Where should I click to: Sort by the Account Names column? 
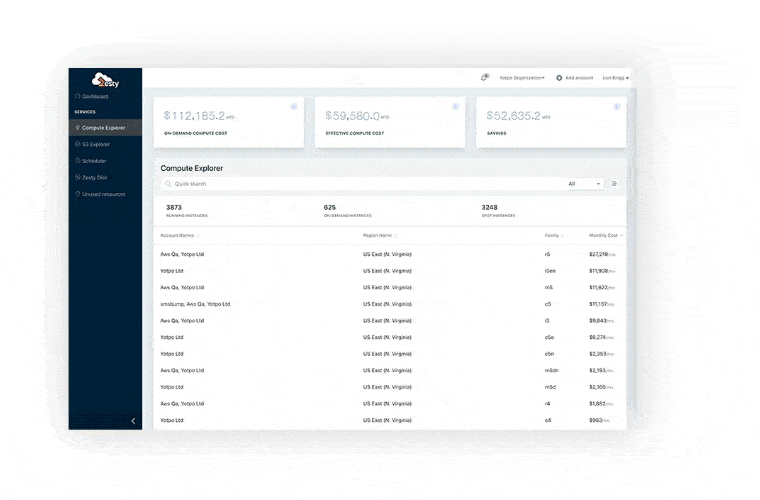[179, 235]
